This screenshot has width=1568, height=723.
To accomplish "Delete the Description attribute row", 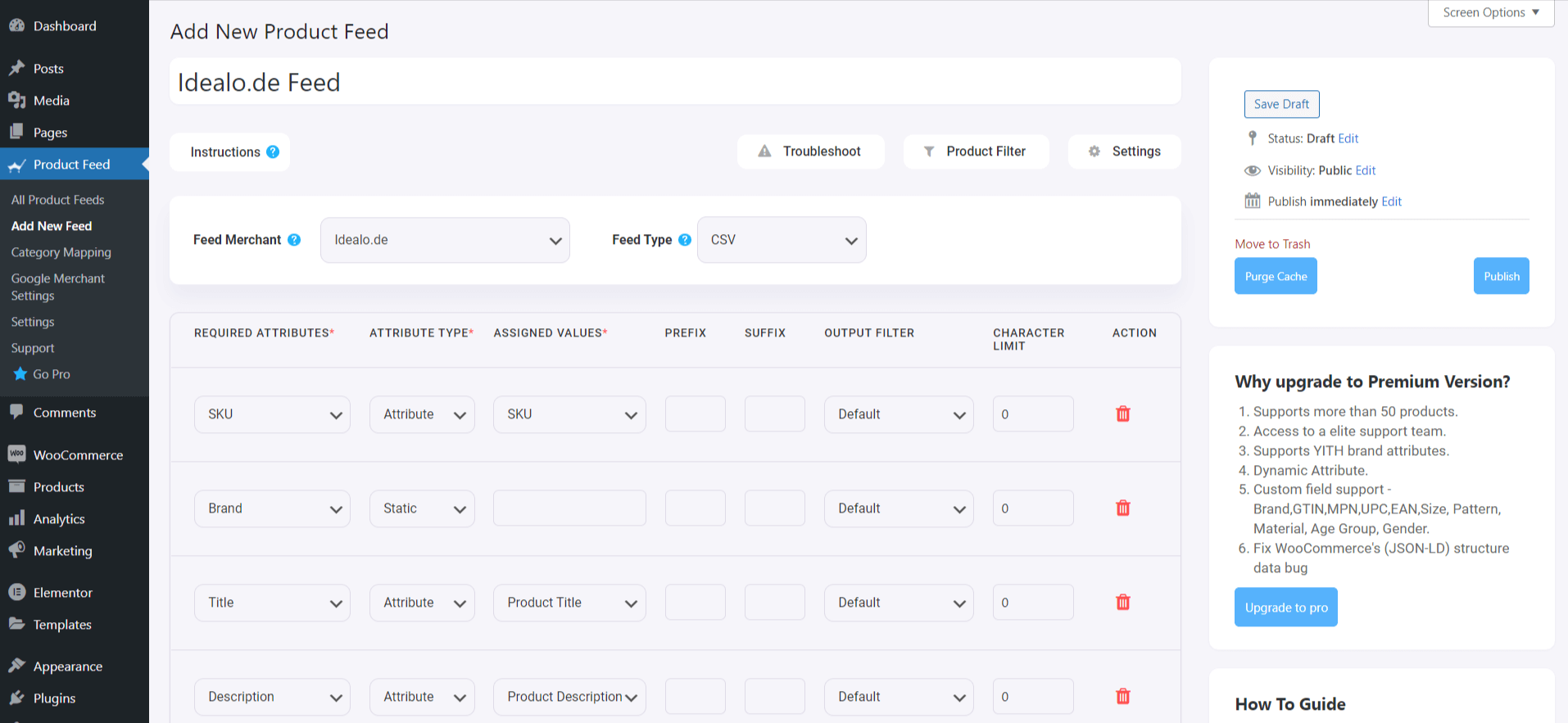I will pyautogui.click(x=1122, y=697).
